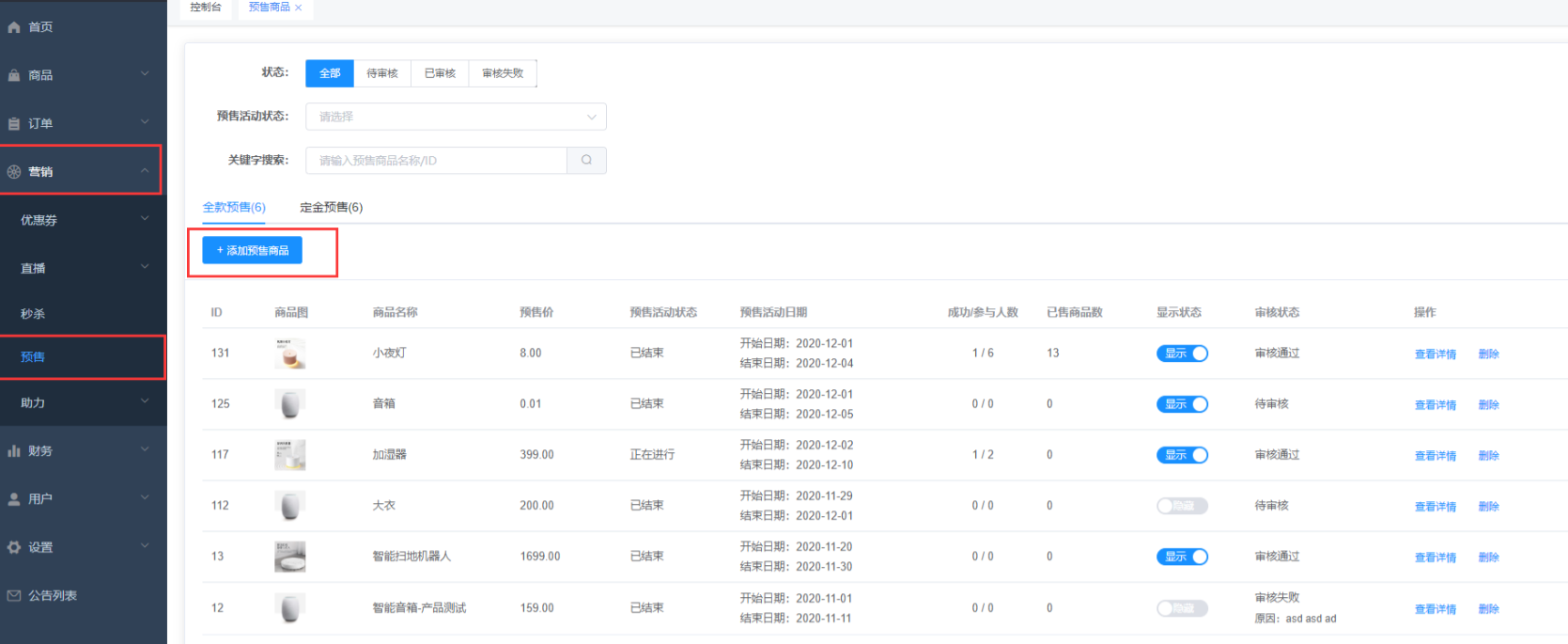Toggle display switch for 加湿器 row
This screenshot has width=1568, height=644.
(1182, 455)
